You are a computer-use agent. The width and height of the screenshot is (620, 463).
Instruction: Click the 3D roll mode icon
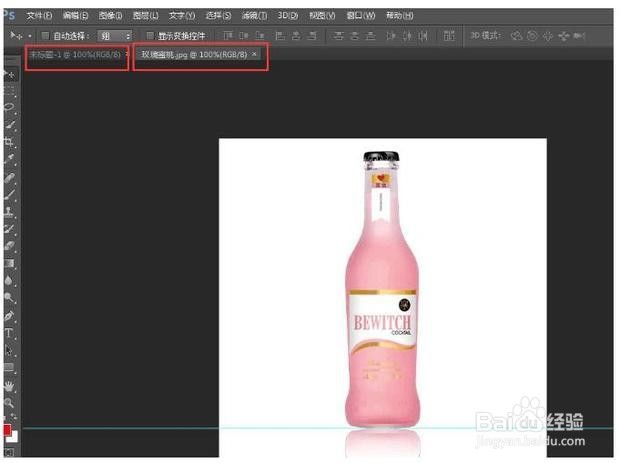533,36
